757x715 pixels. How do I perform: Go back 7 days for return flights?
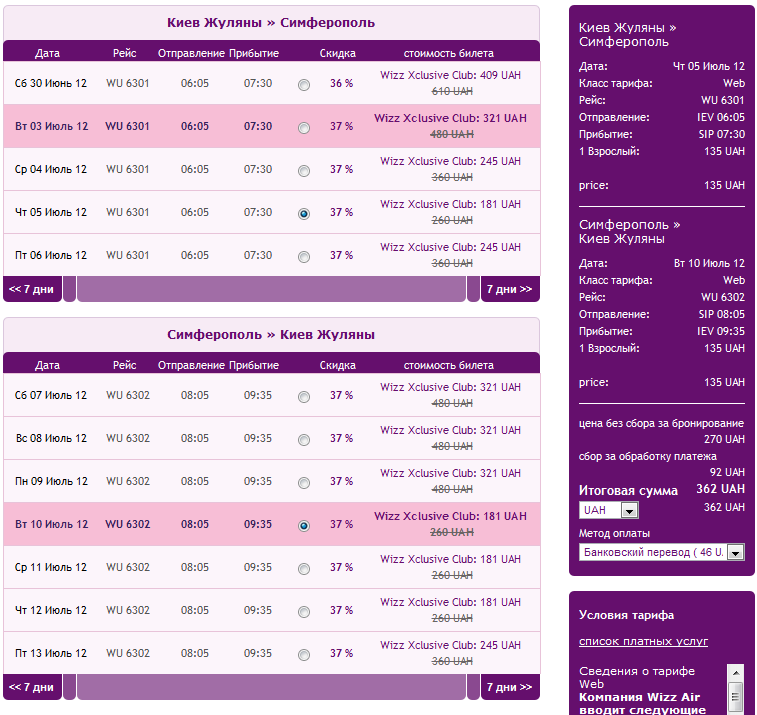tap(32, 687)
